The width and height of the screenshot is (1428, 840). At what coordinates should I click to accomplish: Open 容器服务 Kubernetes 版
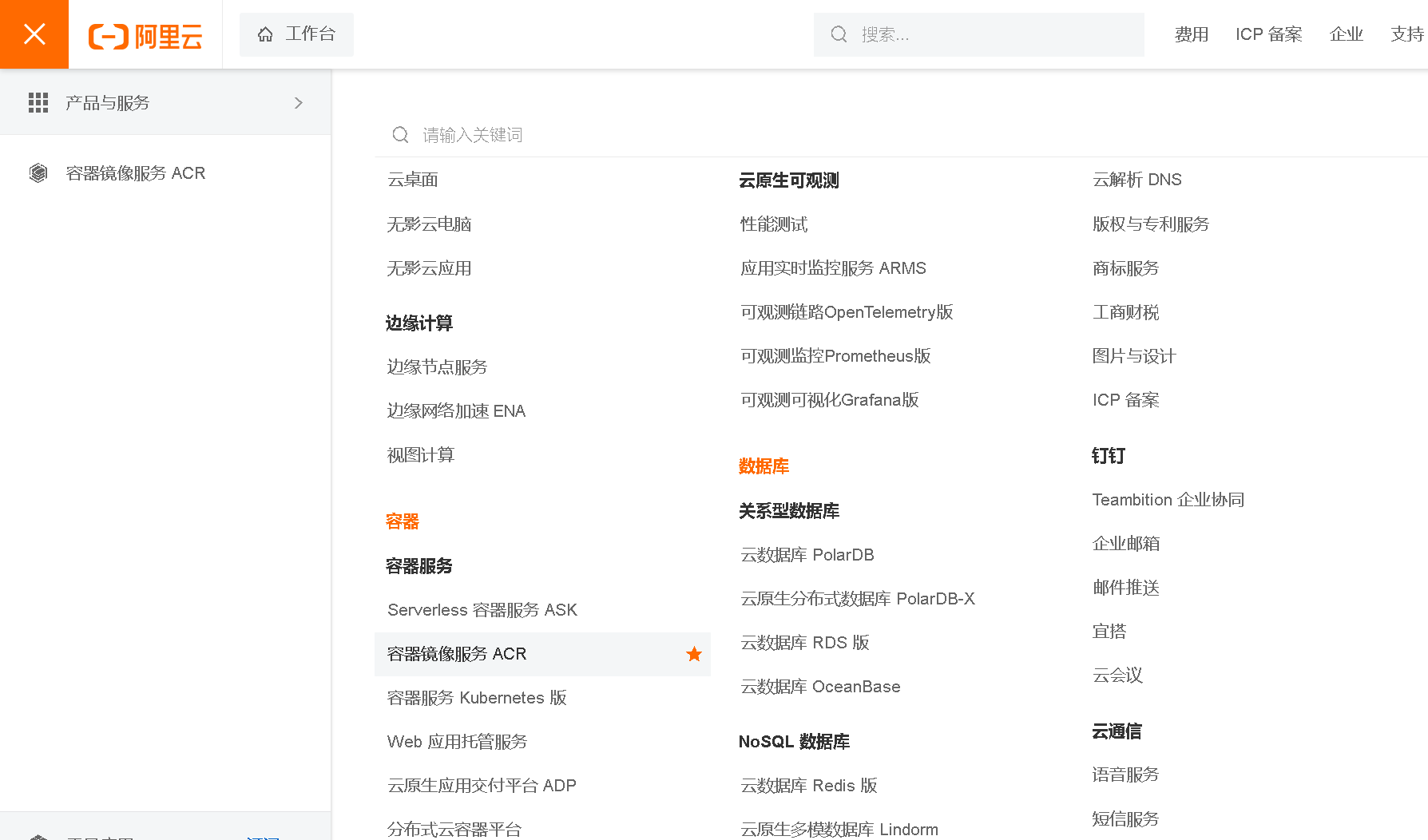click(x=476, y=697)
